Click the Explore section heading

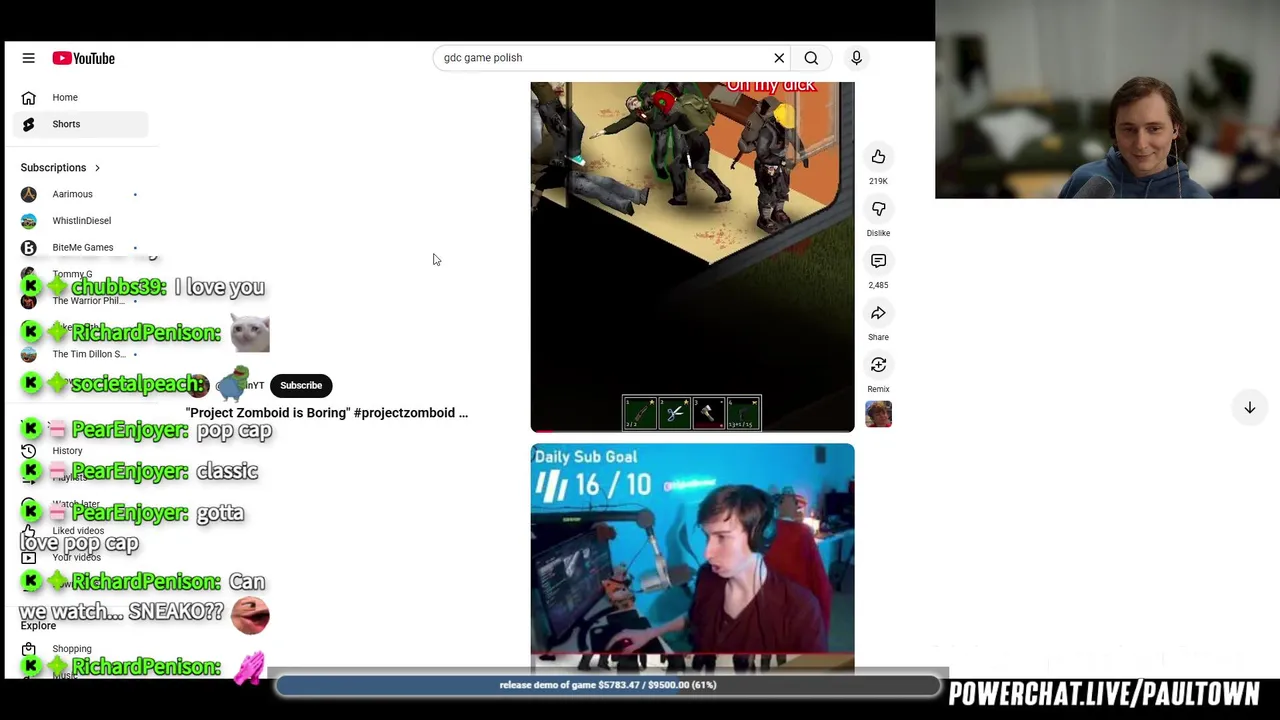[x=38, y=626]
